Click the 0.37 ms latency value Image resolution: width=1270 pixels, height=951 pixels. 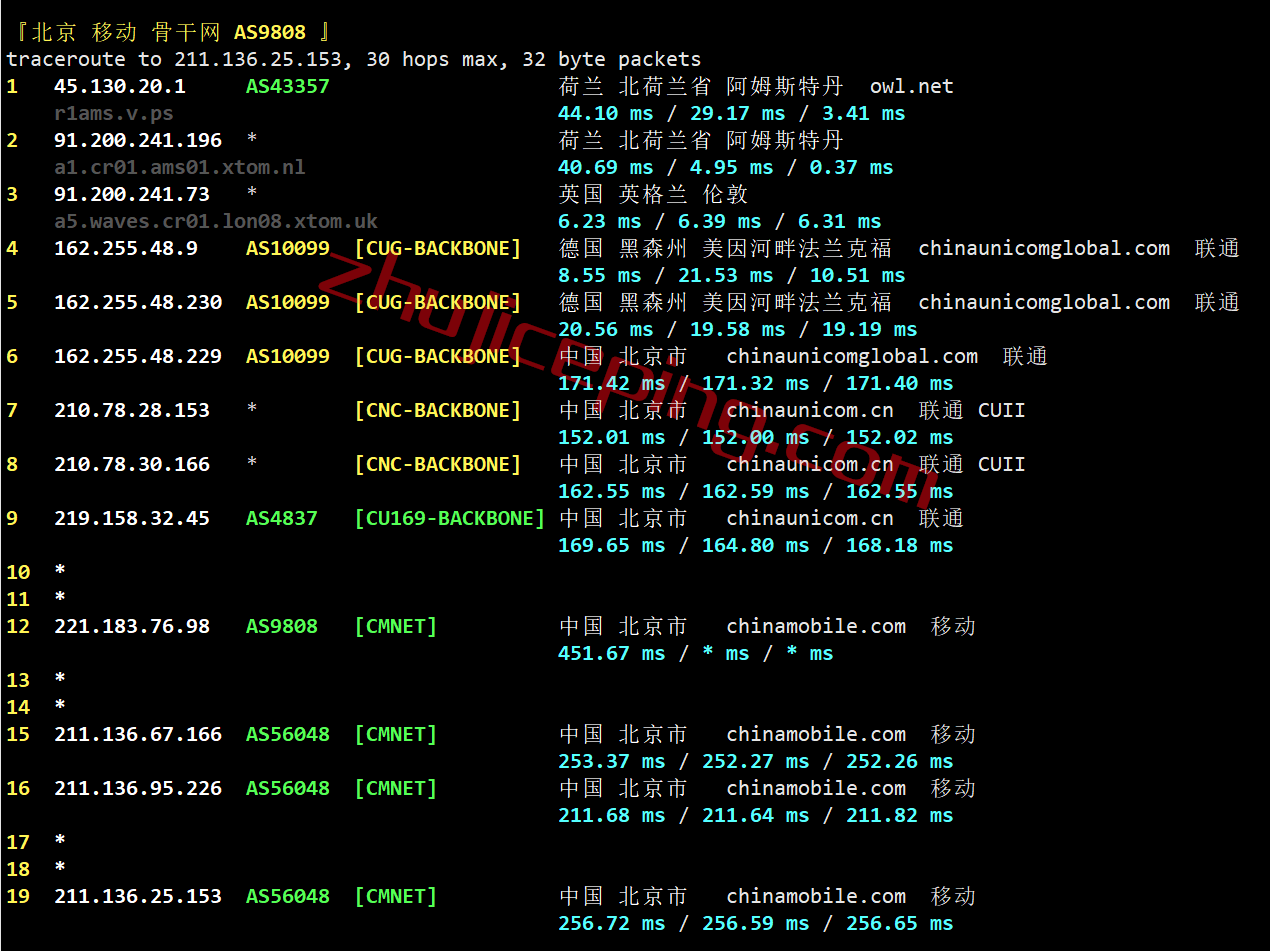[852, 167]
